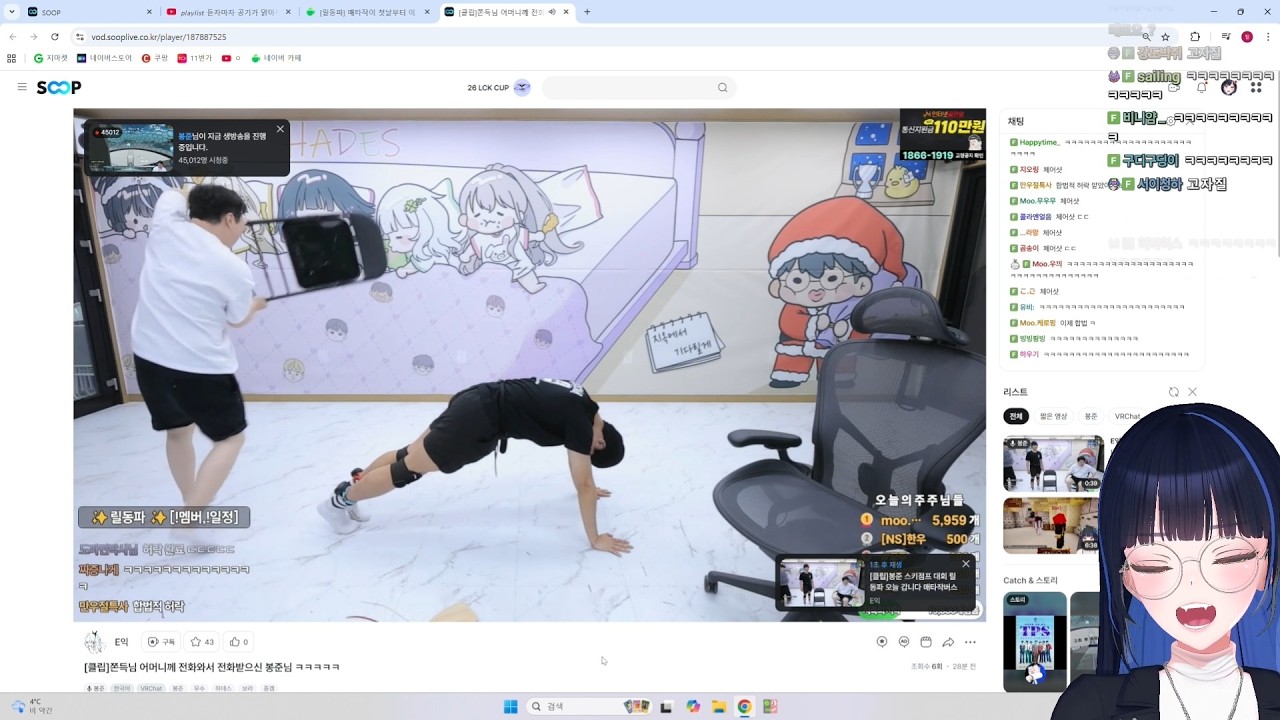Refresh the 리스트 video list
This screenshot has height=720, width=1280.
(x=1174, y=392)
